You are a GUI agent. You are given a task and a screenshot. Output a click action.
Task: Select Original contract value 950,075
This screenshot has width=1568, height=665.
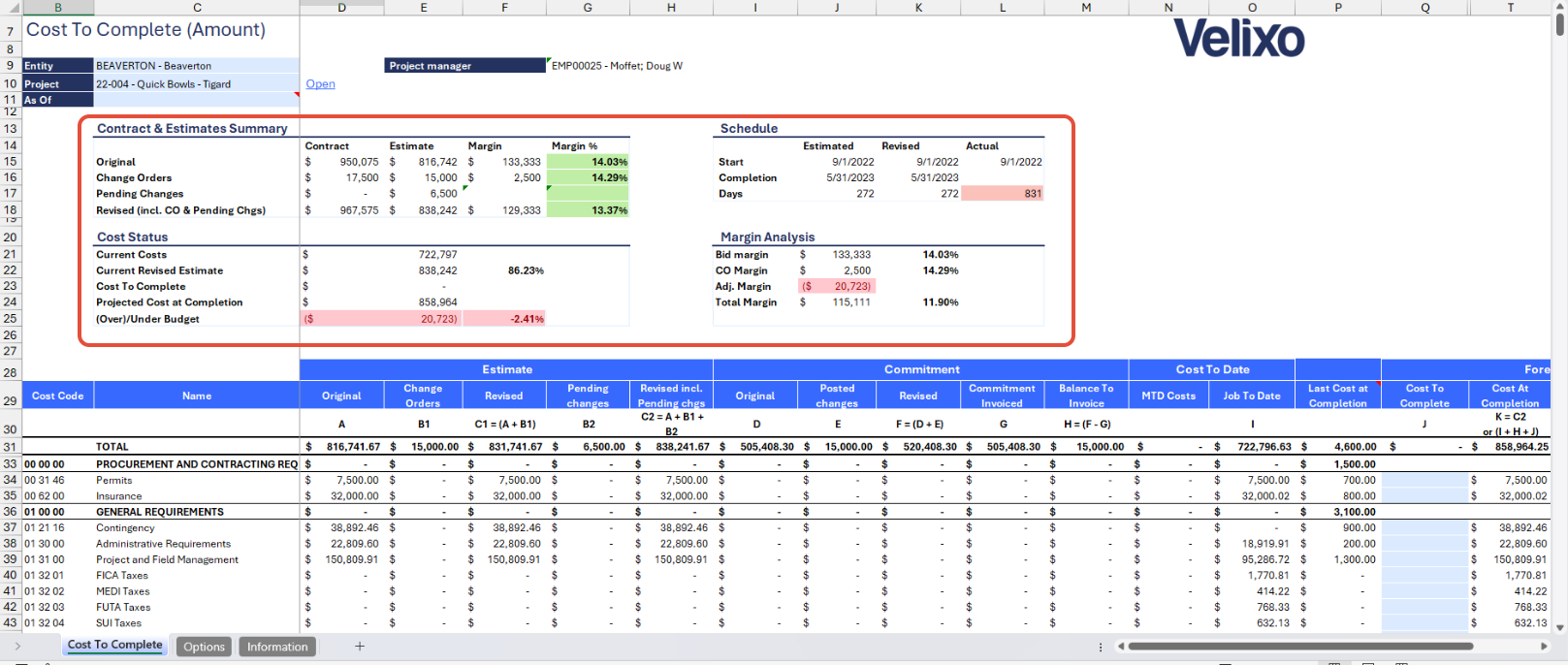coord(341,162)
